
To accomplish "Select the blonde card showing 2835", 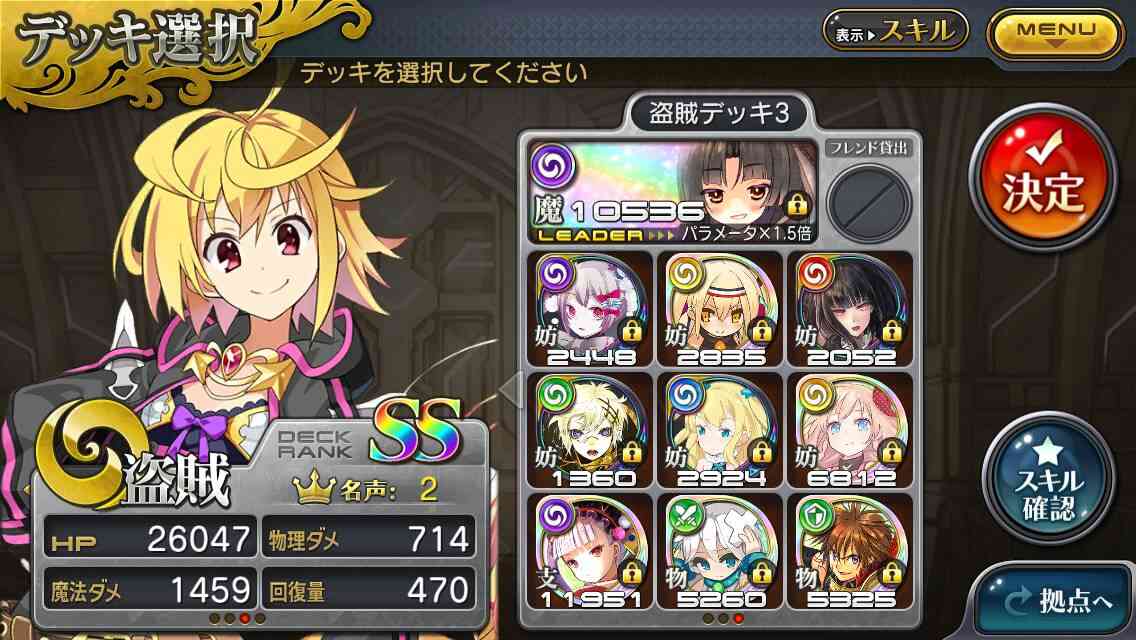I will click(720, 309).
